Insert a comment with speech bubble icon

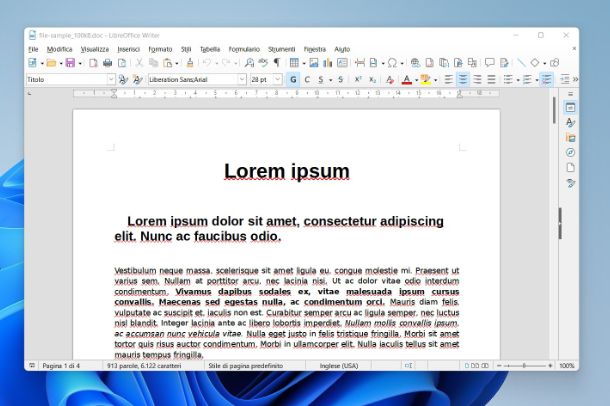coord(489,63)
